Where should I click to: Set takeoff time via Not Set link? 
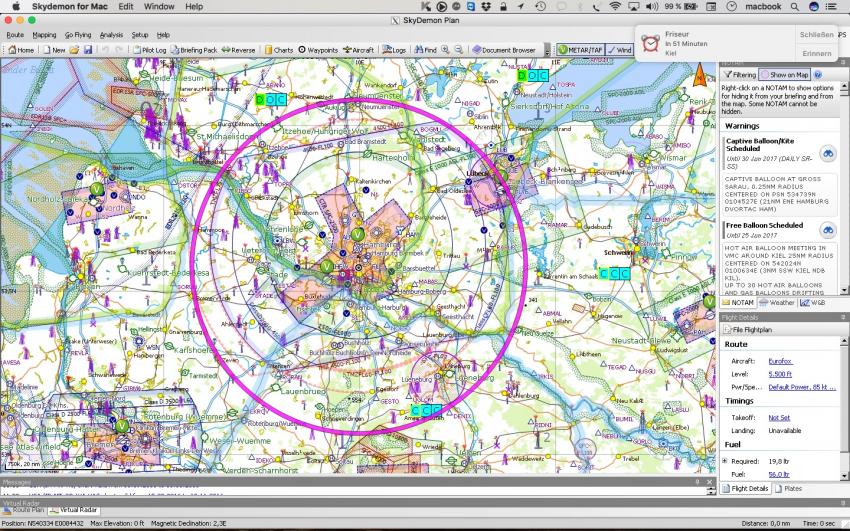(x=779, y=418)
